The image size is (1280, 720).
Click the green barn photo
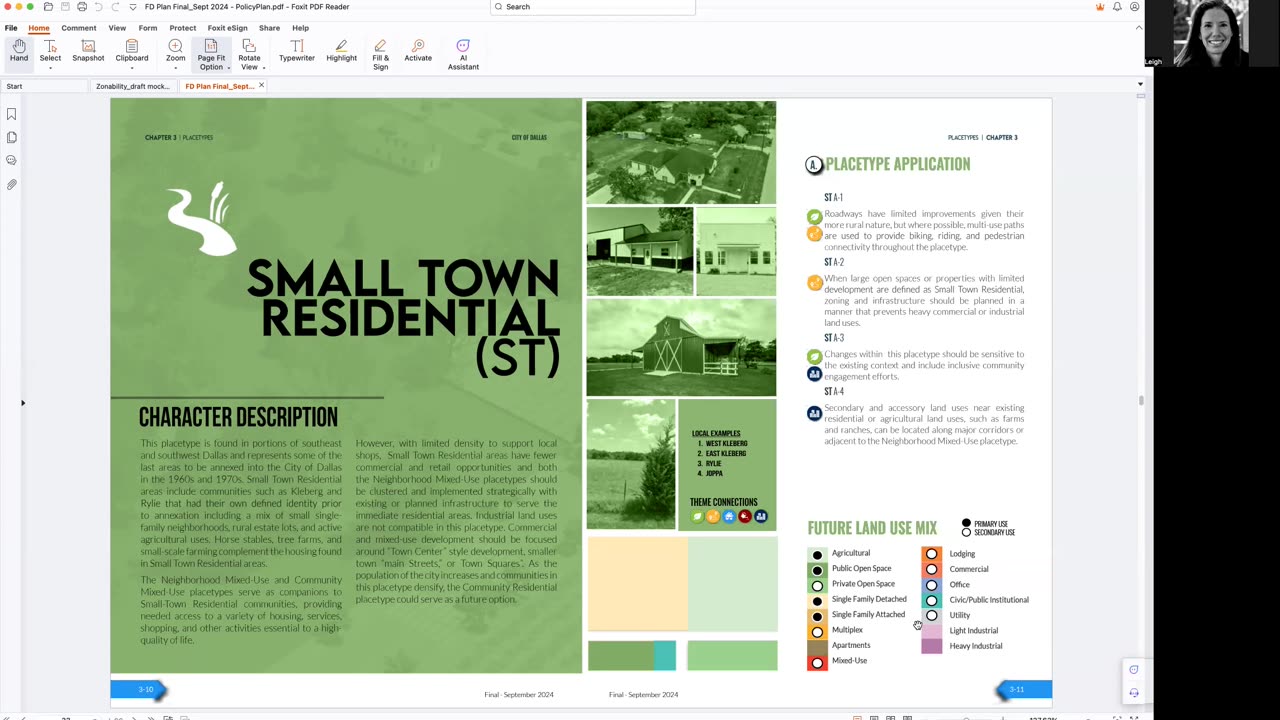[681, 347]
